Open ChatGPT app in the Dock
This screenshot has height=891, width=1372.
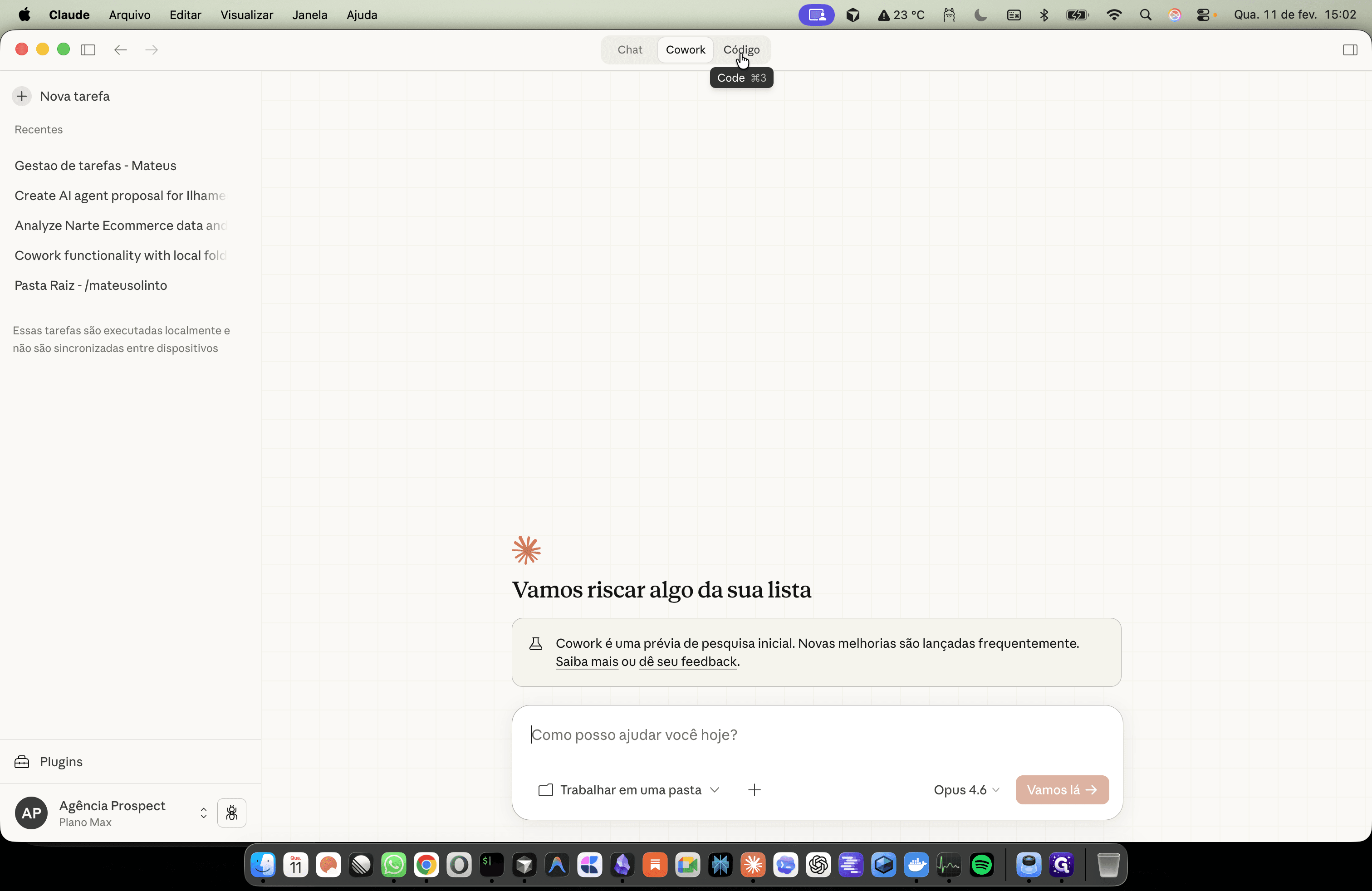(818, 865)
